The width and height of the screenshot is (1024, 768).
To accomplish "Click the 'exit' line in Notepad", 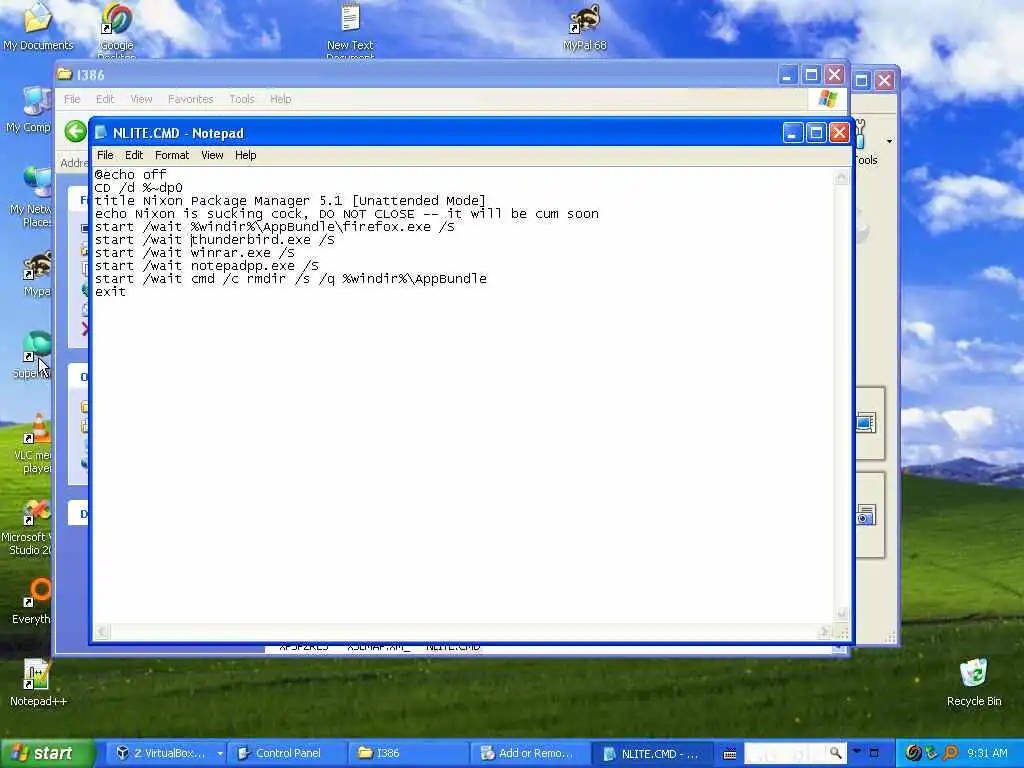I will [x=110, y=292].
